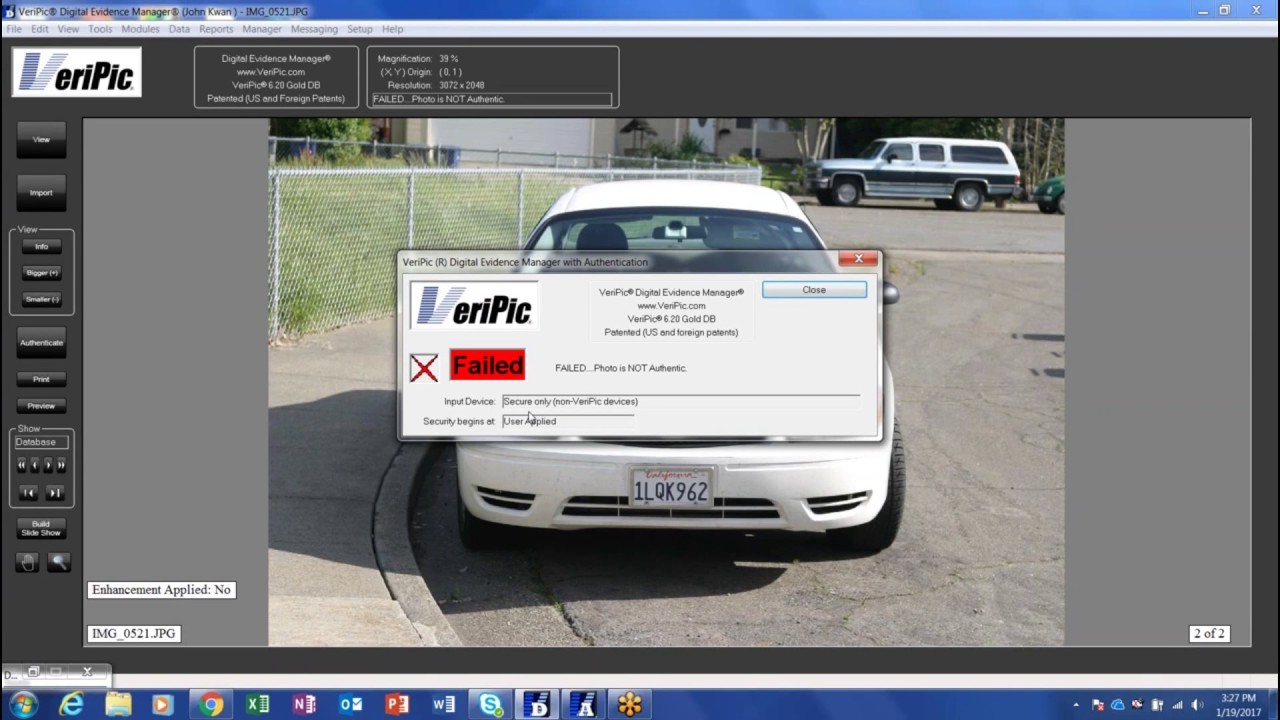Open the Edit menu
The image size is (1280, 720).
[x=39, y=29]
